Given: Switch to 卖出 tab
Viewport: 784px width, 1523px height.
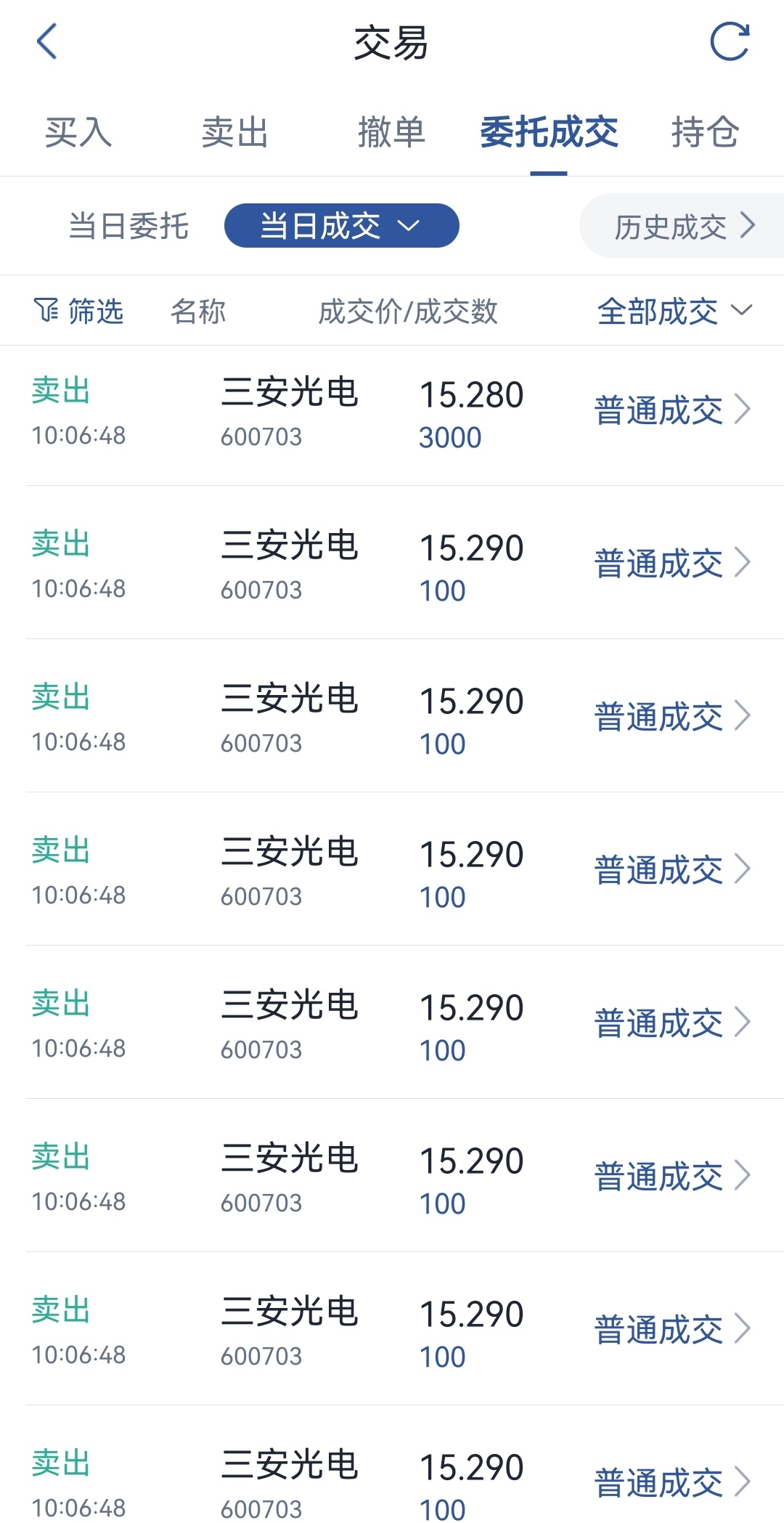Looking at the screenshot, I should coord(234,132).
